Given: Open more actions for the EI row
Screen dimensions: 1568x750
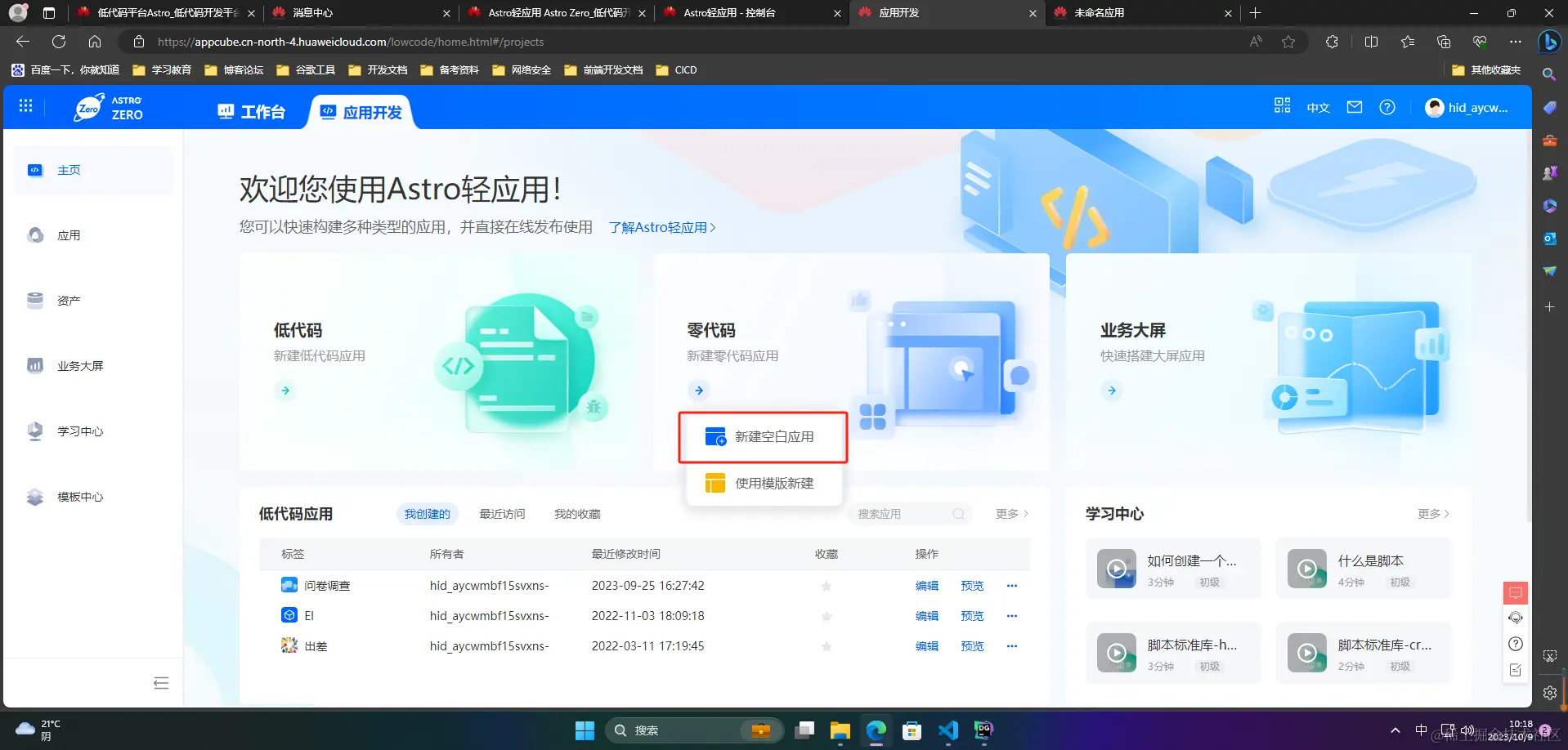Looking at the screenshot, I should coord(1012,616).
